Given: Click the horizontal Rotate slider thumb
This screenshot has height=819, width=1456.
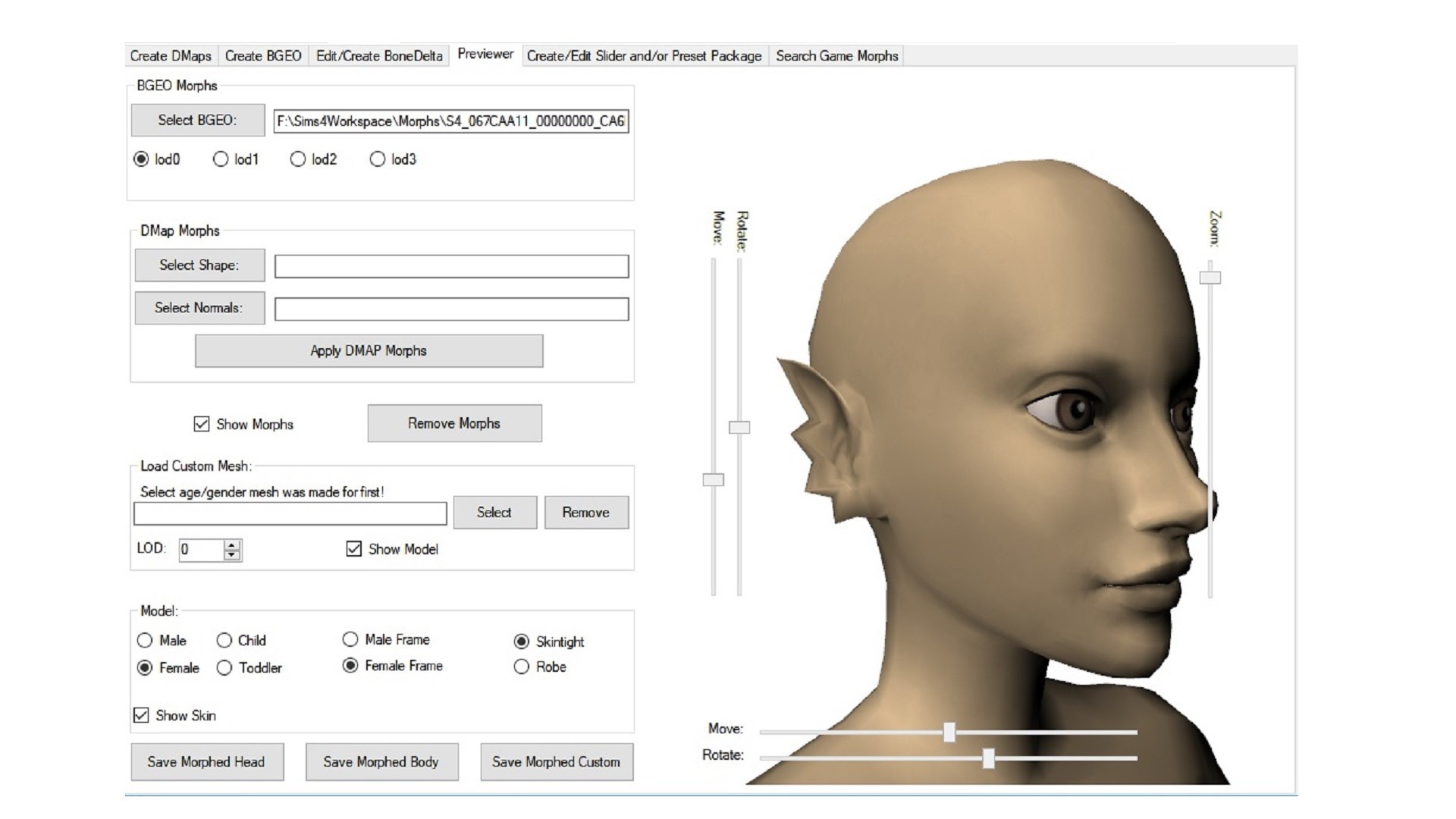Looking at the screenshot, I should click(988, 758).
